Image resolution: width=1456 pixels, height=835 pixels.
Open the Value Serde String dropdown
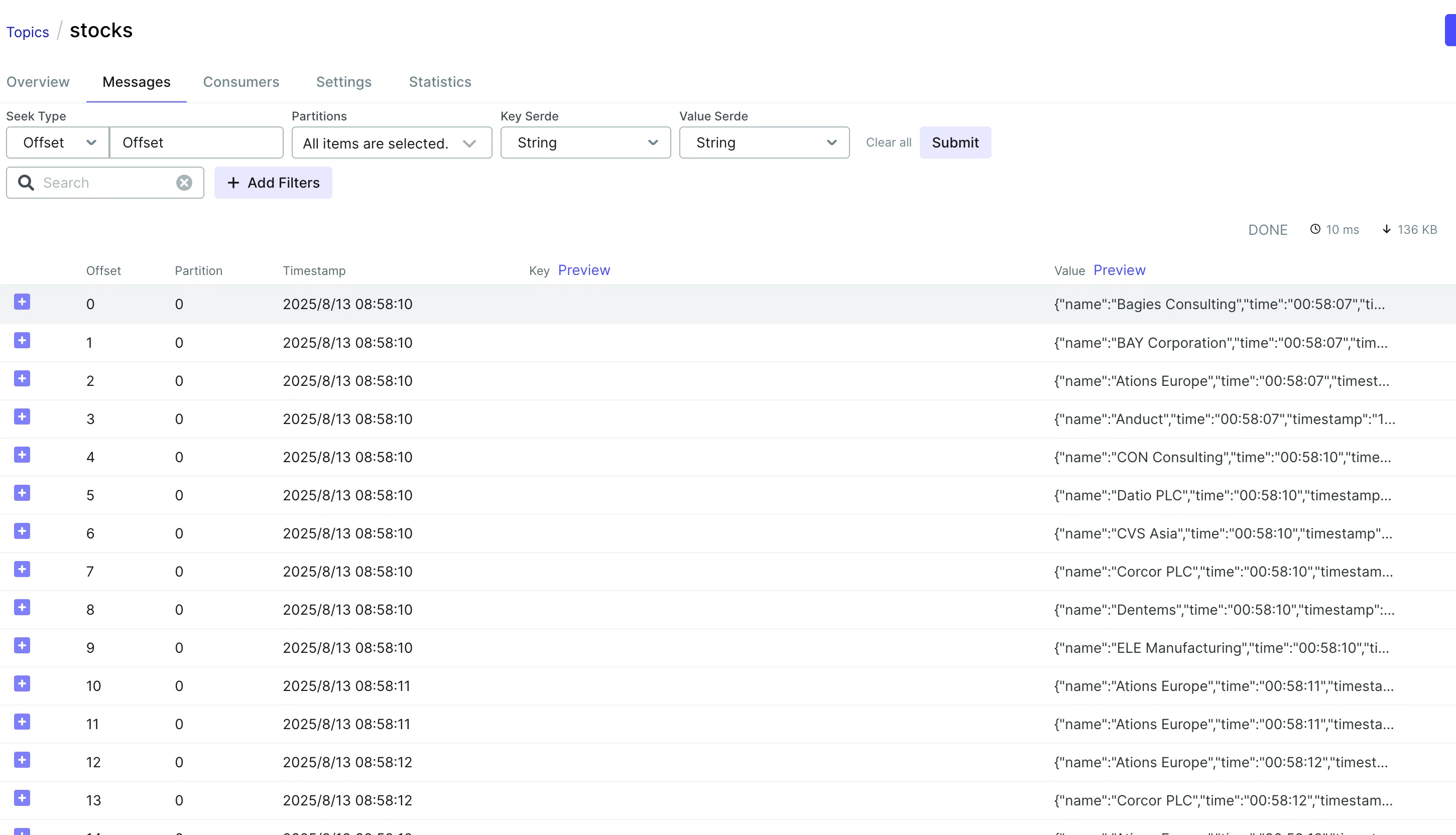[x=764, y=143]
